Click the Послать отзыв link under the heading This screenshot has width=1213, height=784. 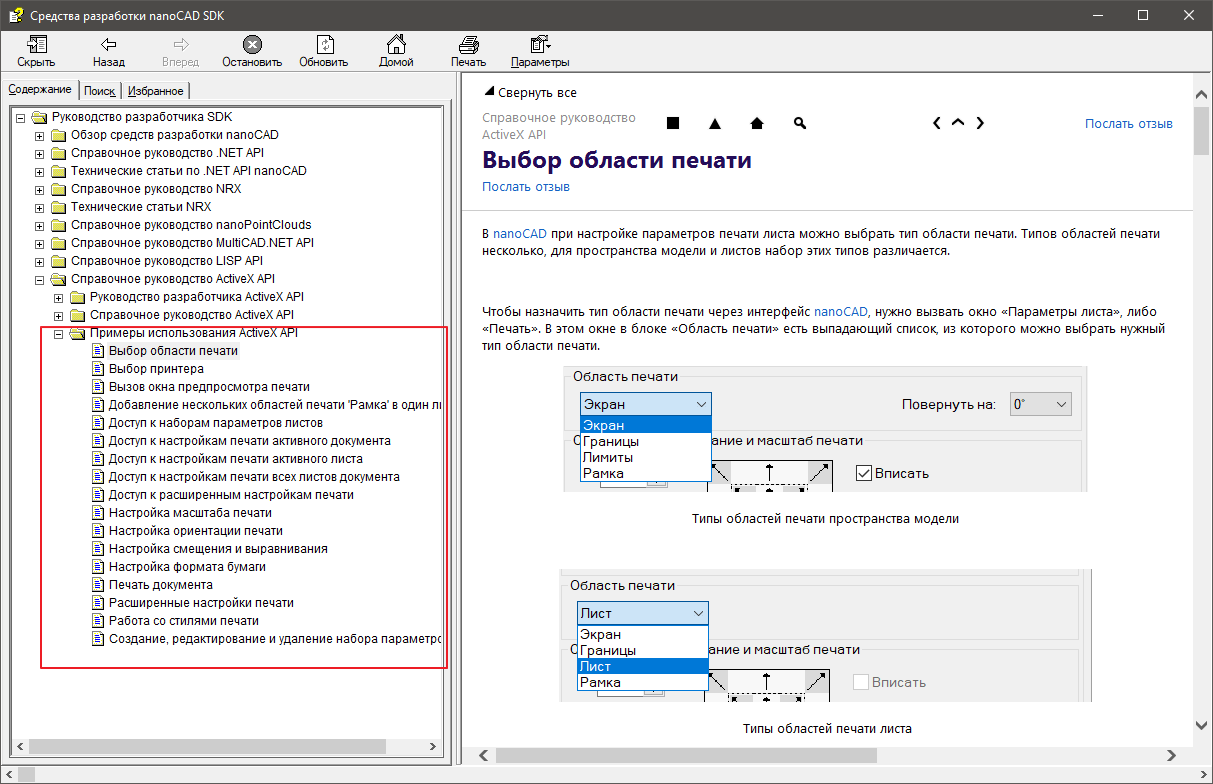coord(526,187)
